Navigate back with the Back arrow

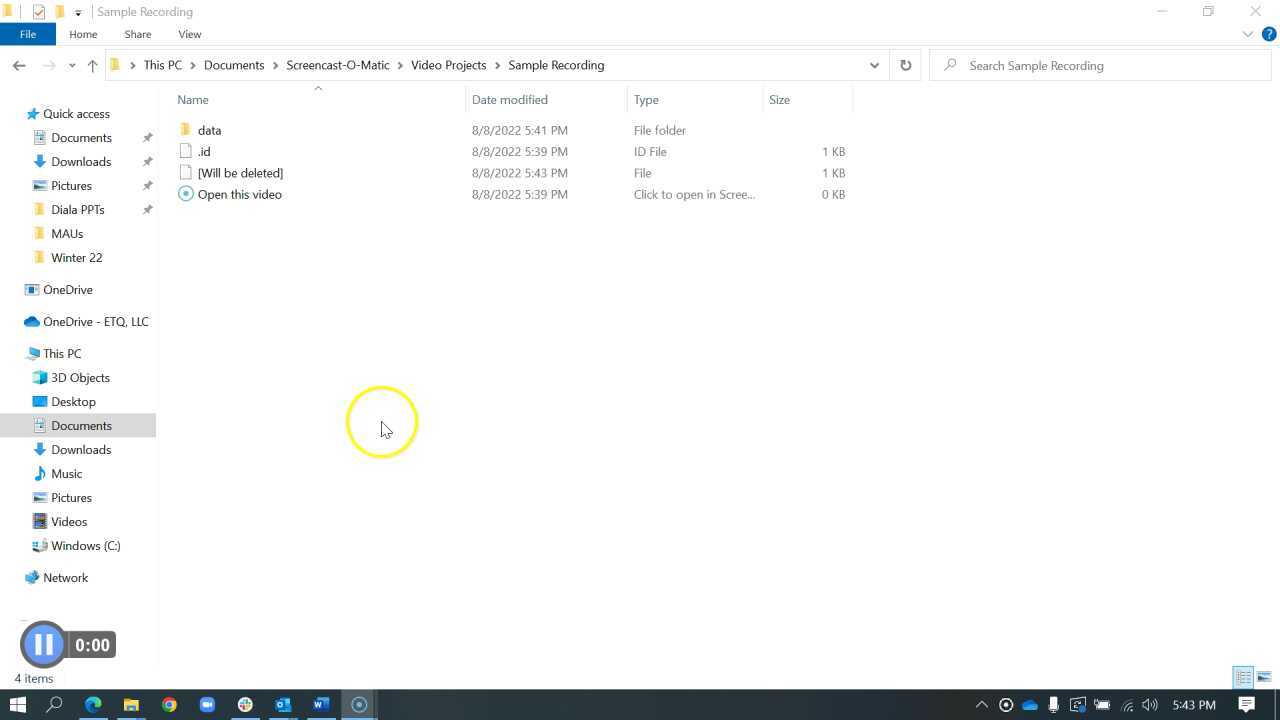pos(19,65)
